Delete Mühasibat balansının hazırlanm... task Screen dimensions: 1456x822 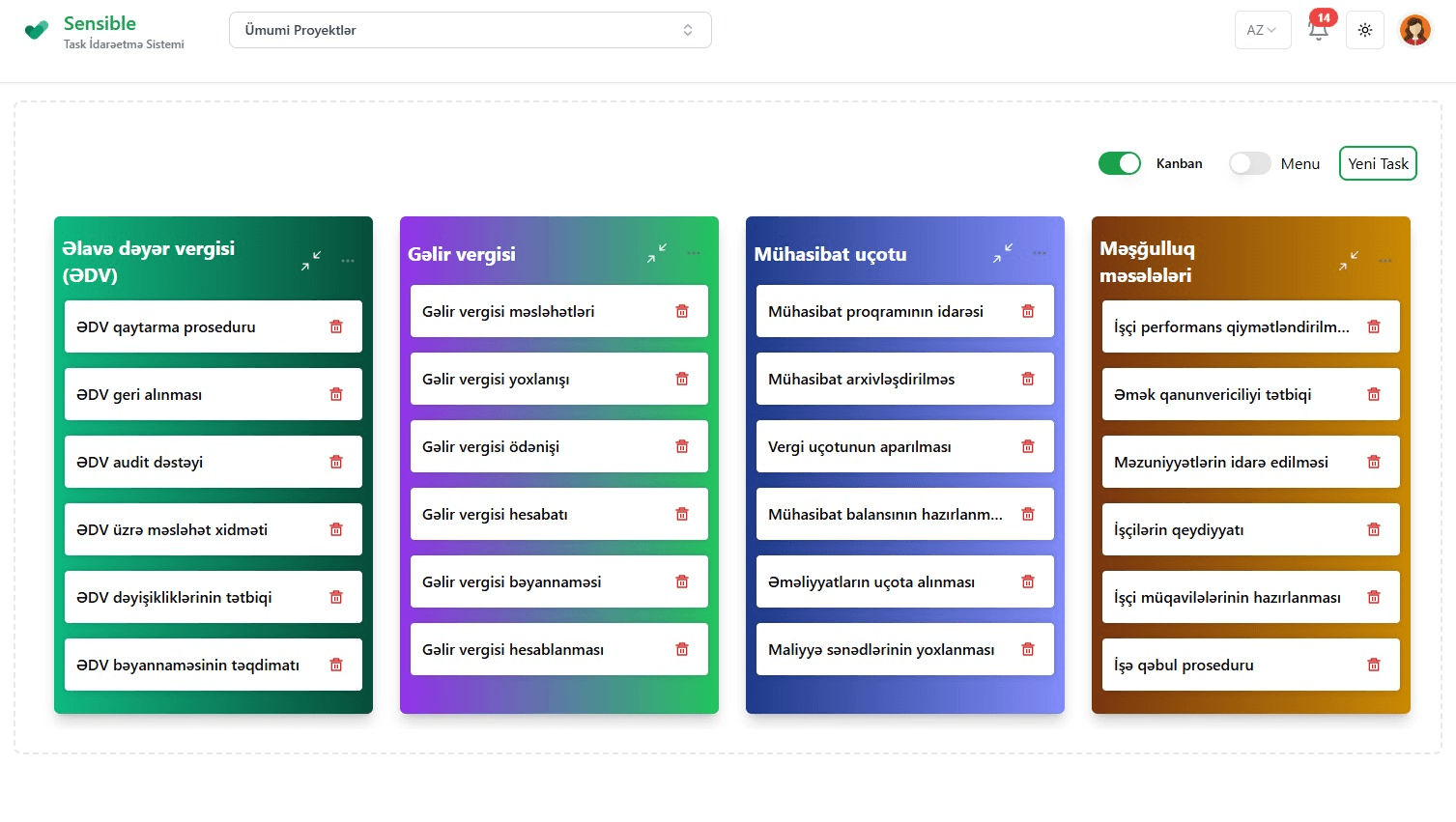[1028, 514]
